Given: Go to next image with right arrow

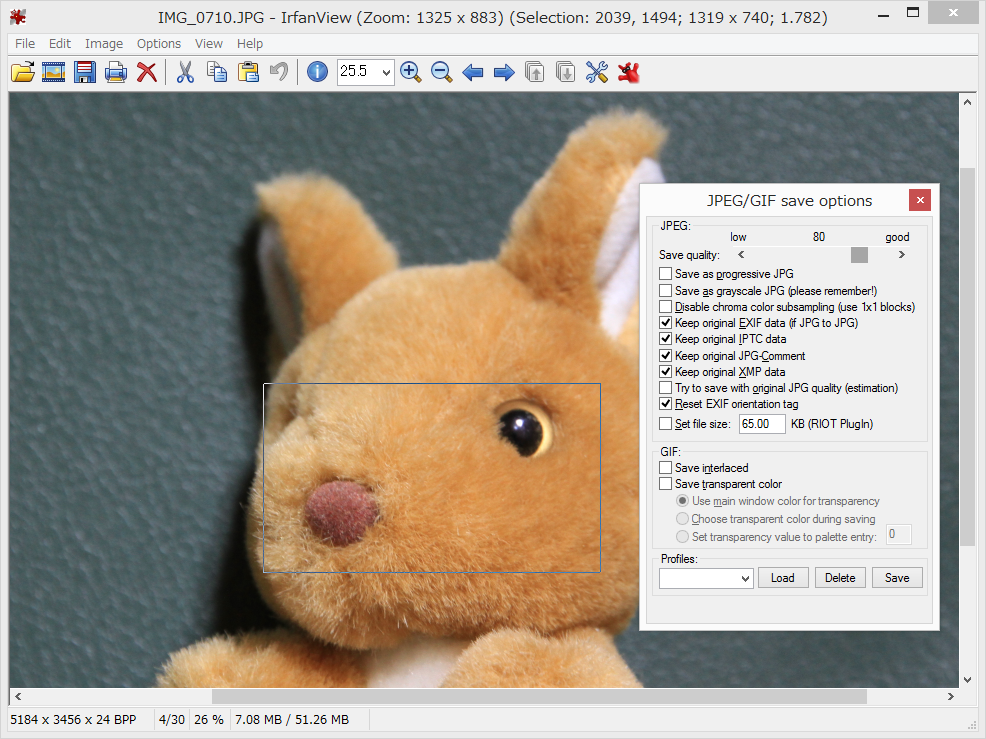Looking at the screenshot, I should [x=504, y=72].
